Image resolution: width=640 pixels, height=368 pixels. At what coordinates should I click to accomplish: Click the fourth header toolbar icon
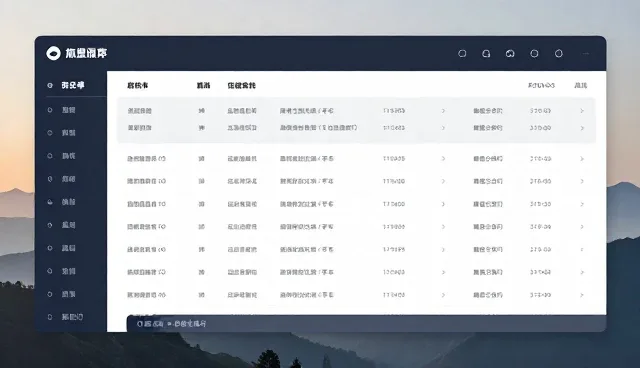[x=534, y=53]
